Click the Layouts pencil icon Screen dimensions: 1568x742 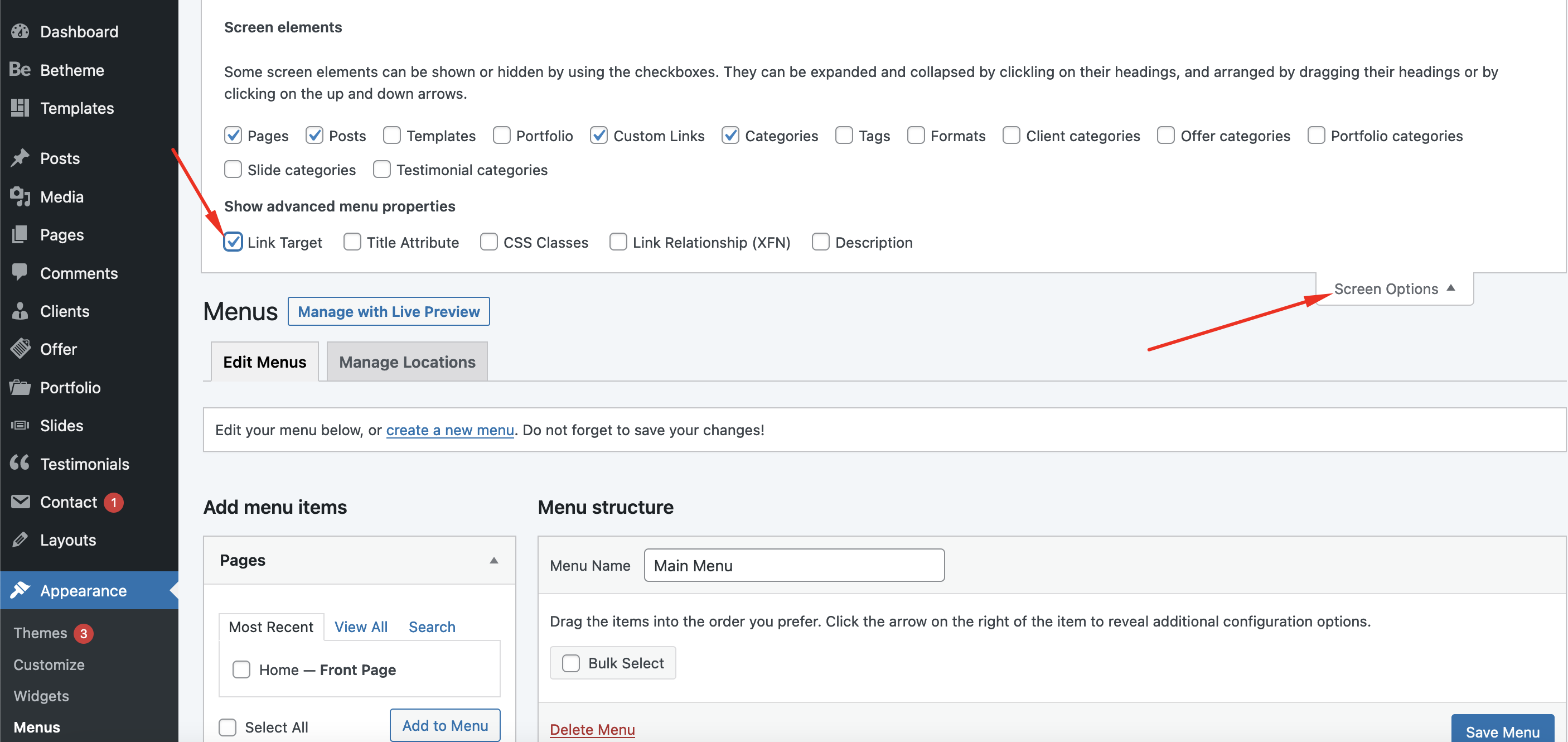click(x=20, y=539)
